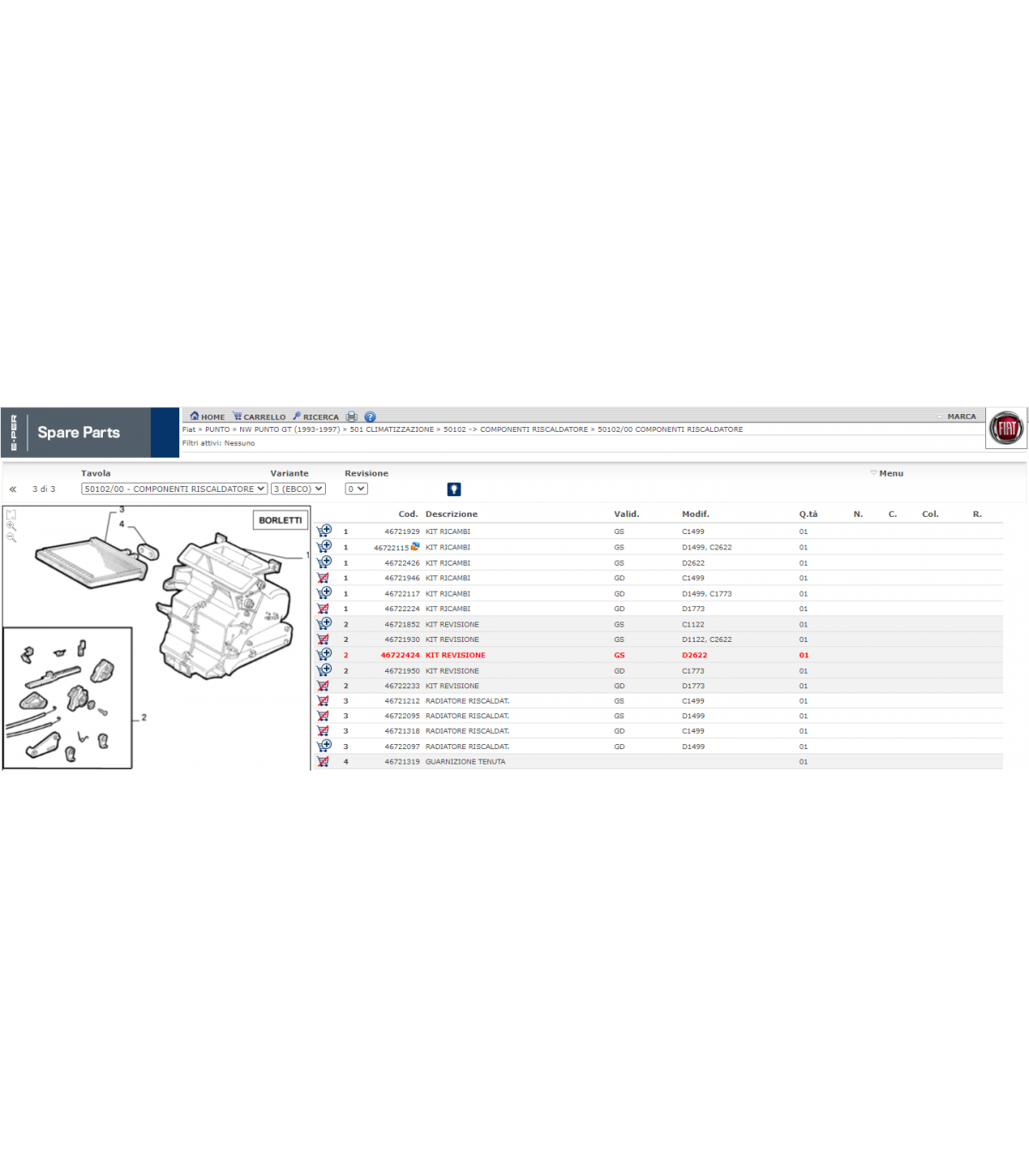Viewport: 1029px width, 1176px height.
Task: Zoom out of the parts diagram
Action: pos(11,537)
